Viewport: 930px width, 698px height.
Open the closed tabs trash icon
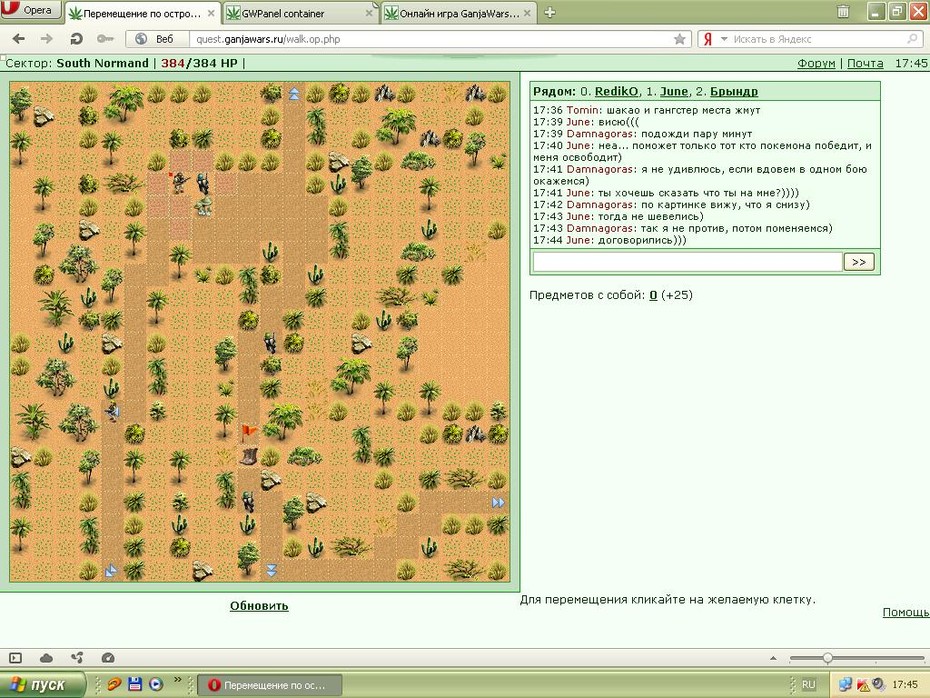[x=843, y=11]
